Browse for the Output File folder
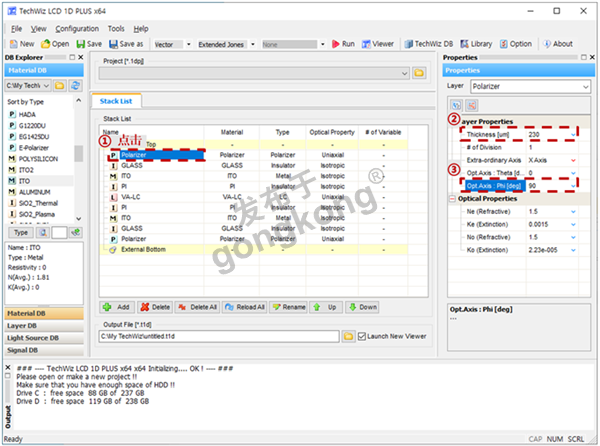Viewport: 600px width, 446px height. 348,336
